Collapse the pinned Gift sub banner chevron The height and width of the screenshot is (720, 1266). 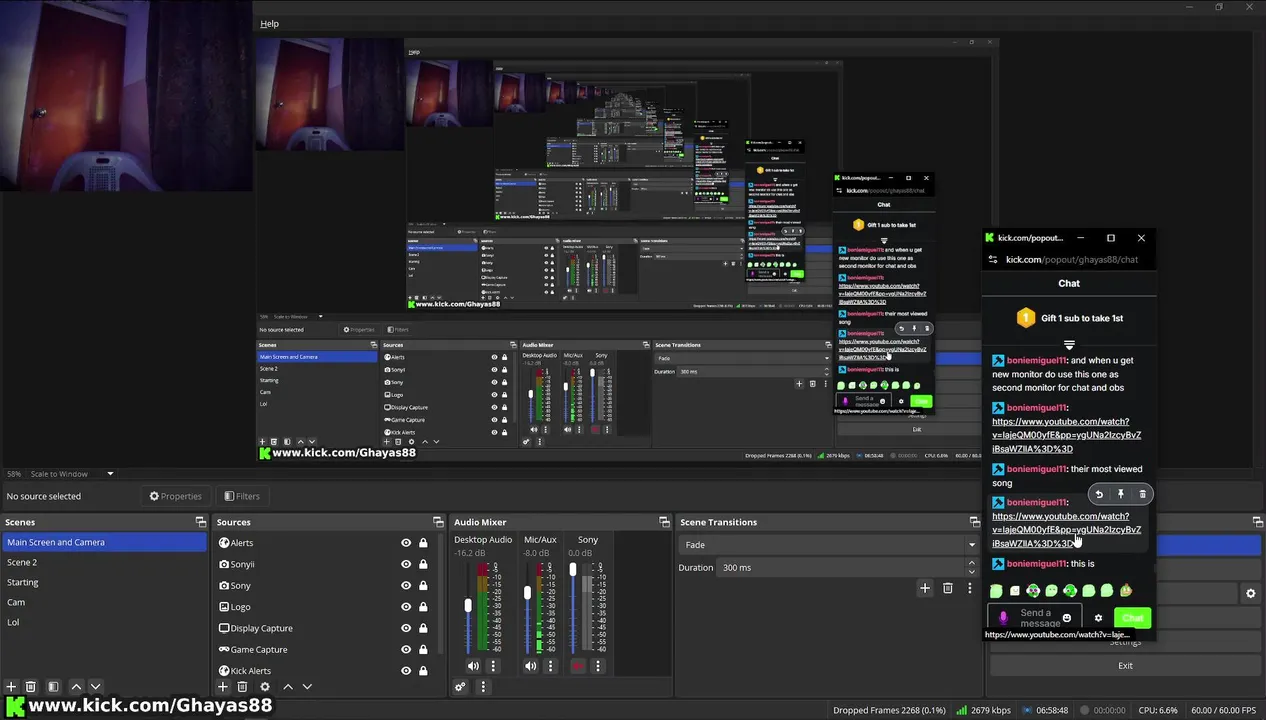click(1069, 345)
